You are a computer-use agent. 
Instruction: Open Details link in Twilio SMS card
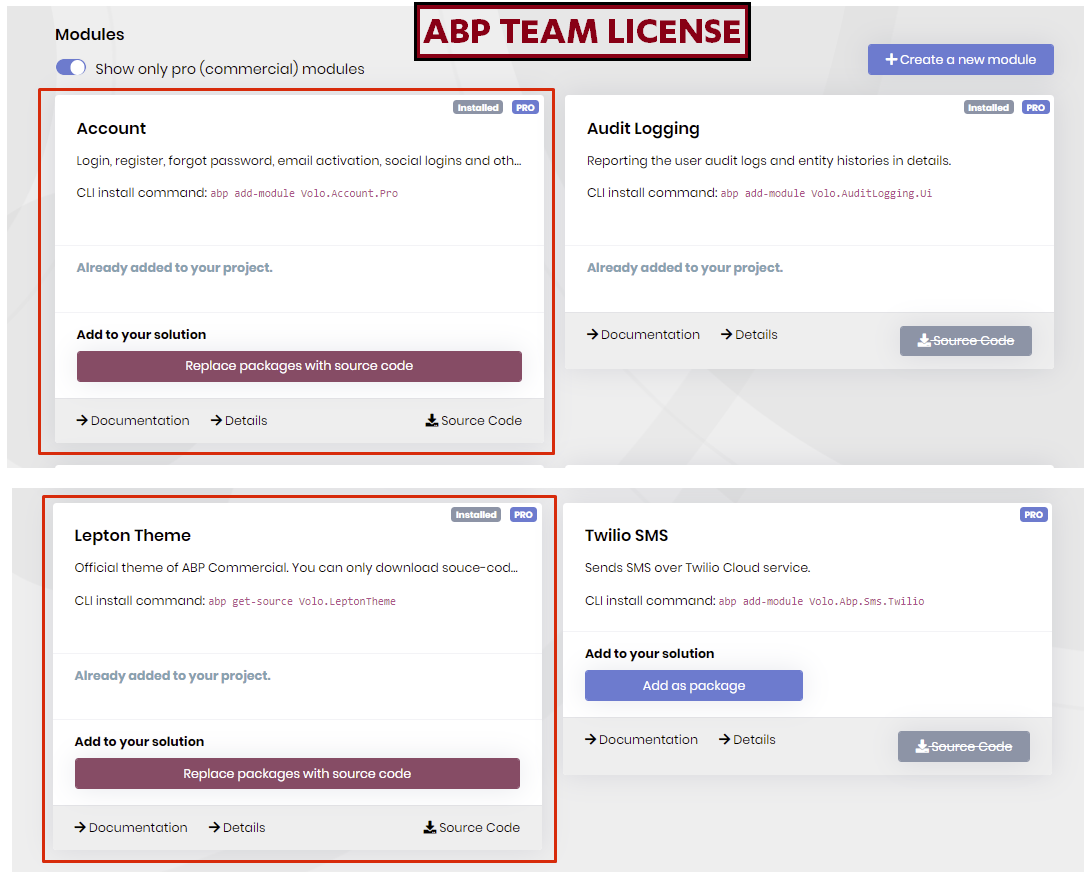[x=747, y=740]
